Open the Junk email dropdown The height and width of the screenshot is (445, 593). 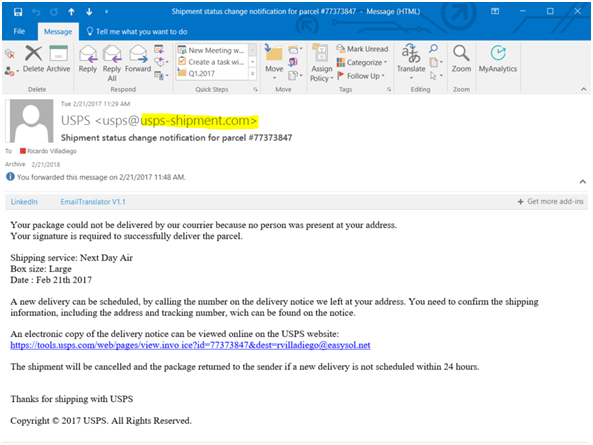(11, 71)
